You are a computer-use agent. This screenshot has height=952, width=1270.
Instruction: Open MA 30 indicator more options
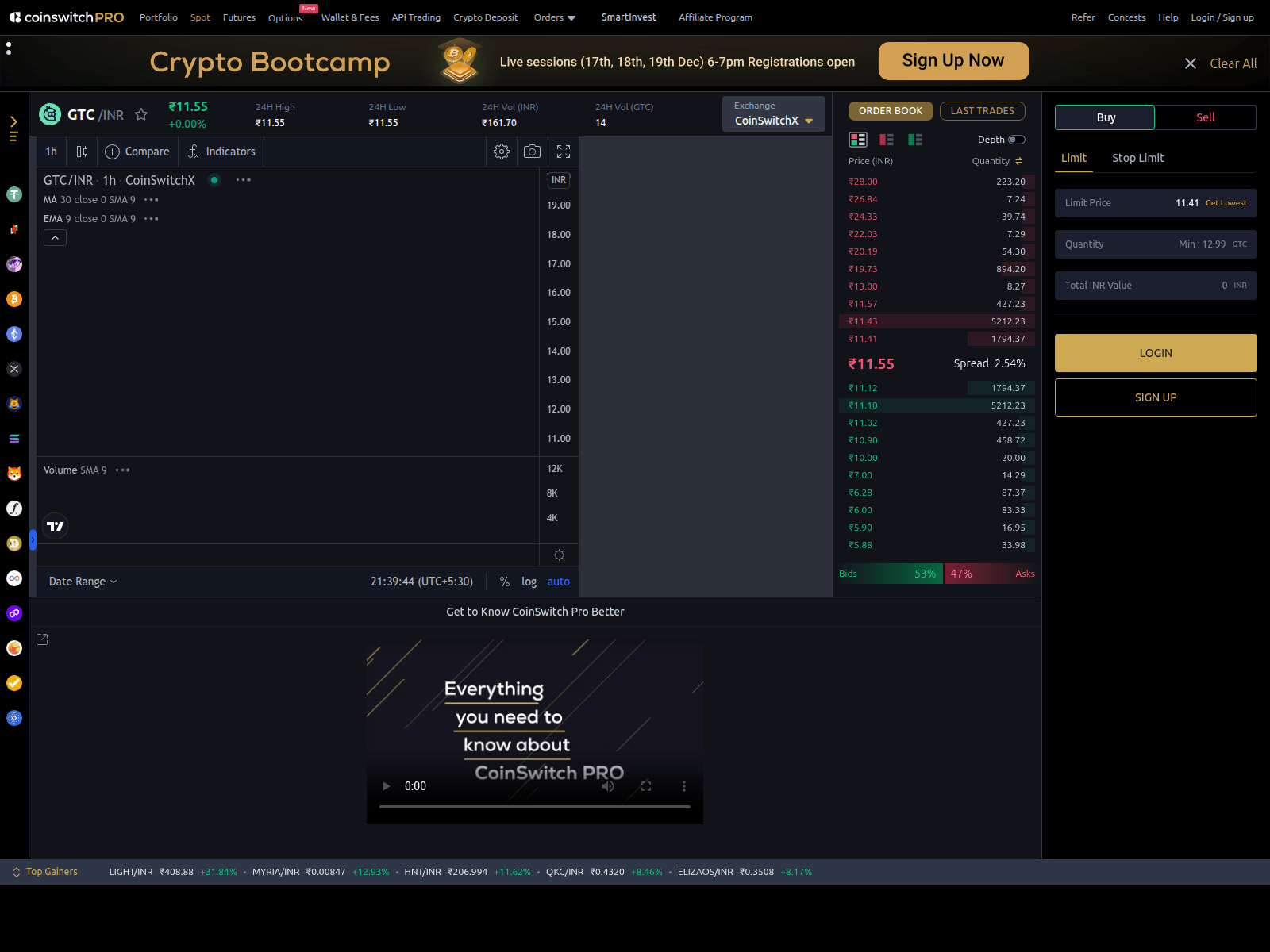[152, 200]
